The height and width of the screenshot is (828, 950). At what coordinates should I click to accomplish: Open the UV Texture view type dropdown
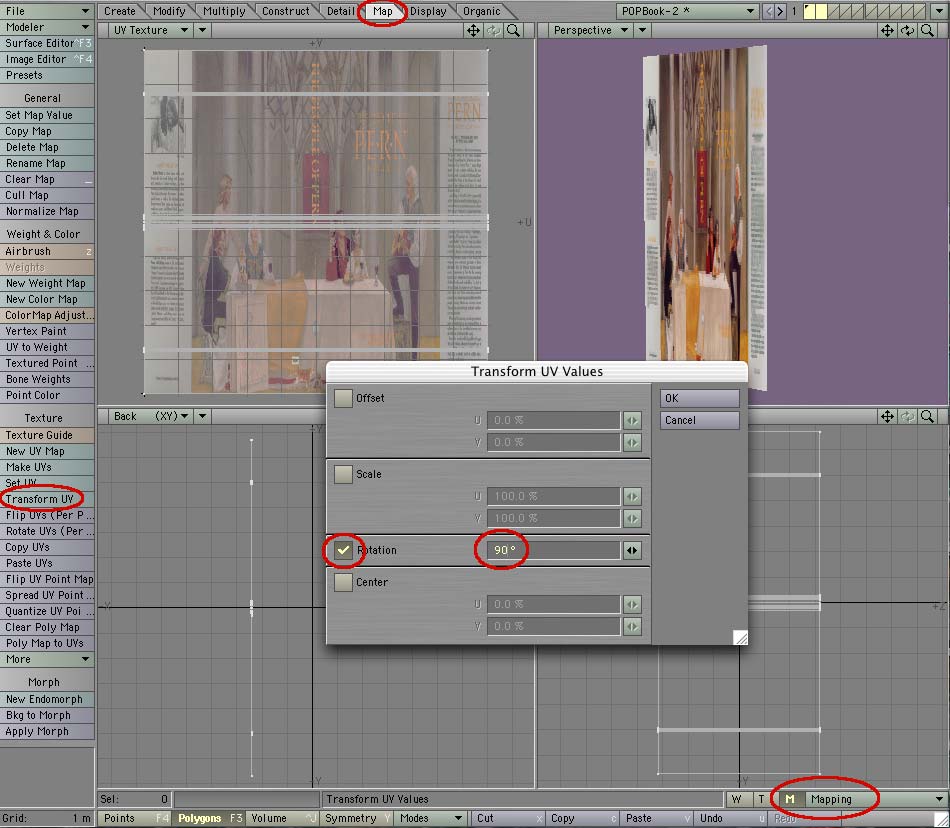click(151, 30)
